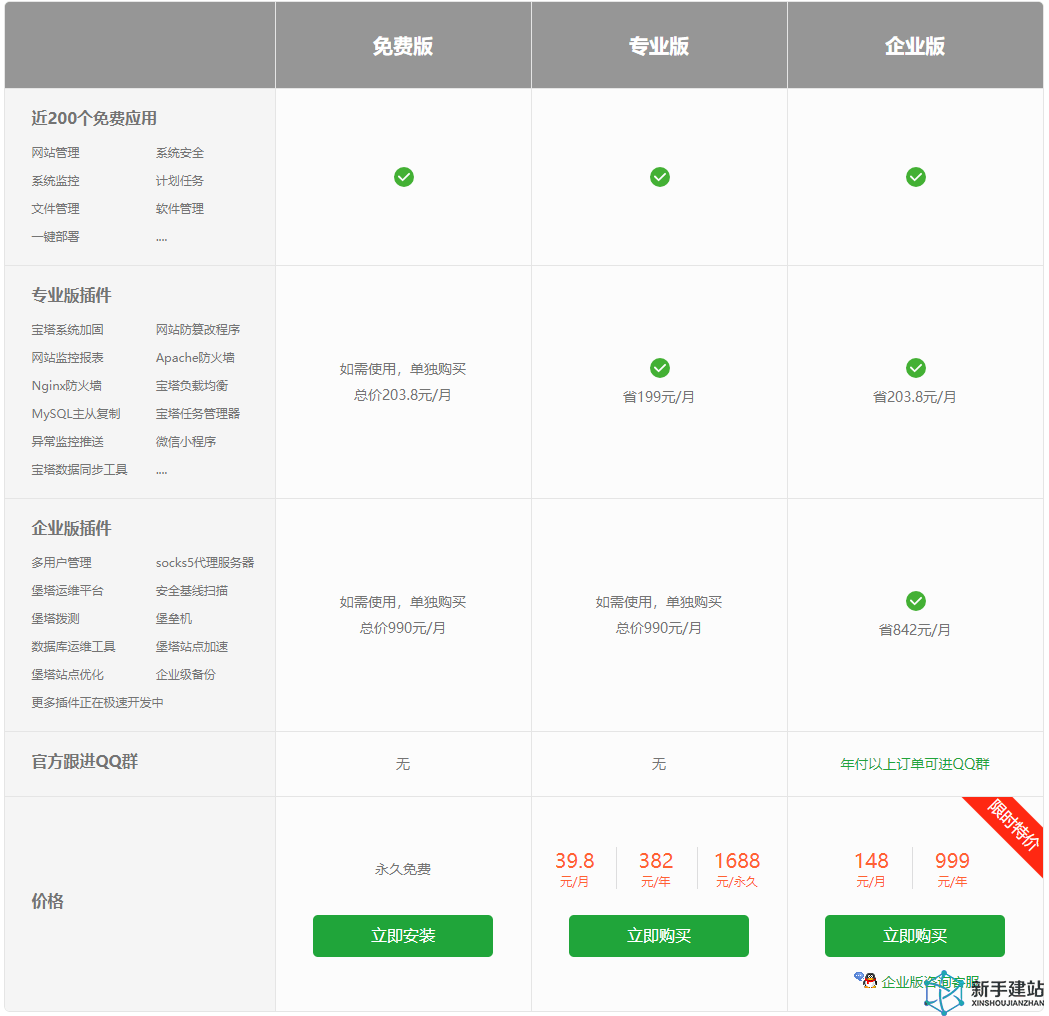Click 堡塔站点优化 enterprise plugin text

(x=68, y=675)
